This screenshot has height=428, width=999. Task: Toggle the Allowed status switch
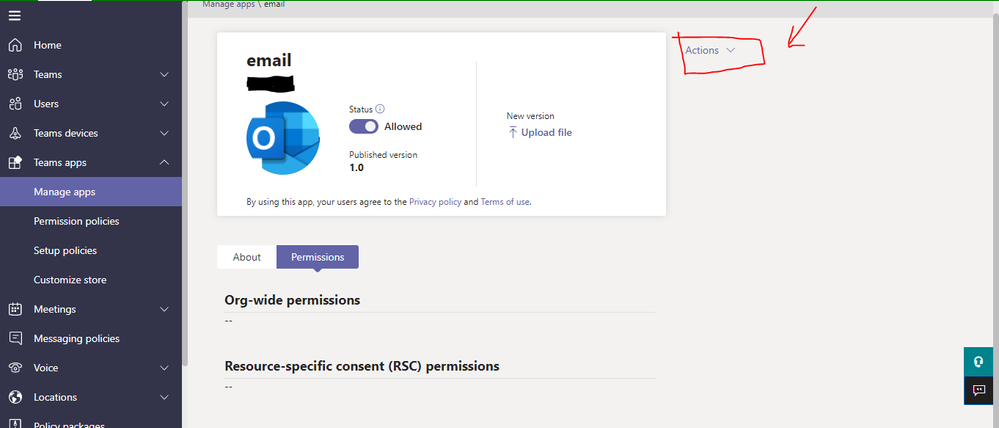tap(364, 127)
